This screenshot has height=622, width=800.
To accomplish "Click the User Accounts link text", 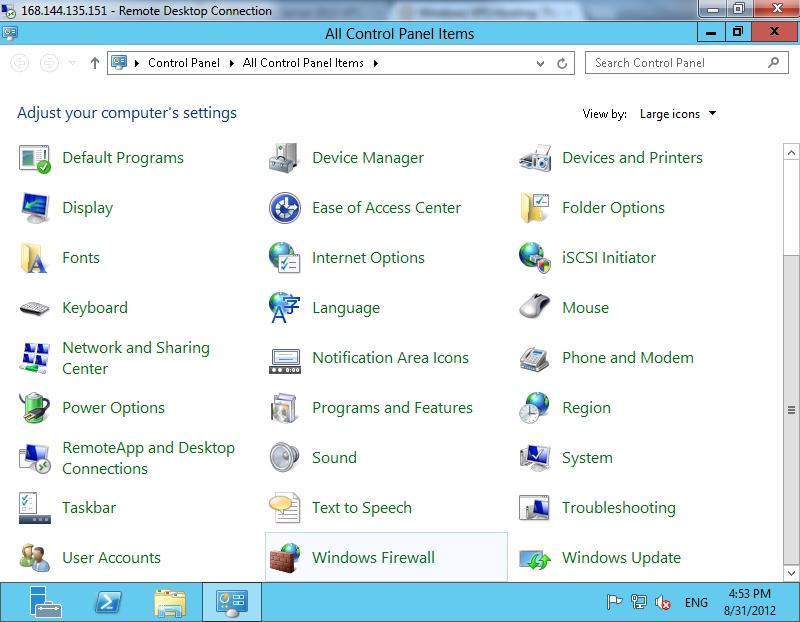I will (111, 558).
